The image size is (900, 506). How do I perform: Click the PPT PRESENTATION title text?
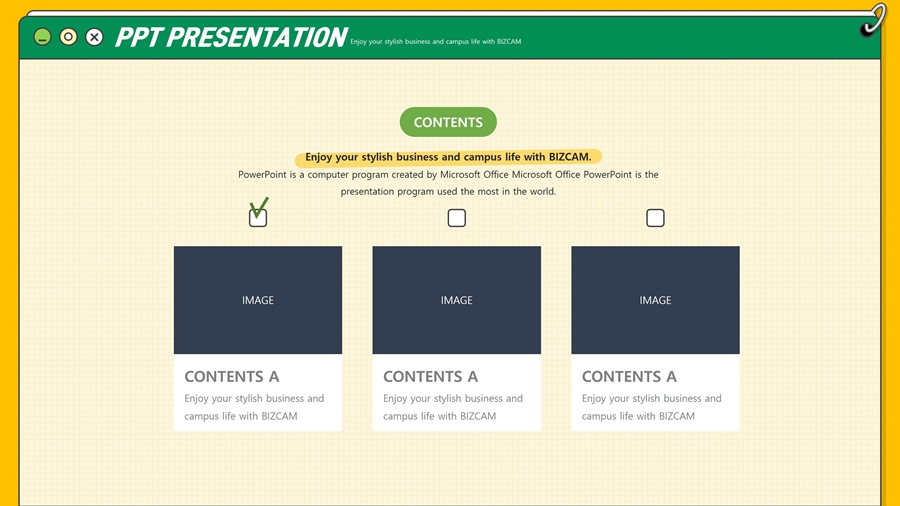pyautogui.click(x=231, y=37)
